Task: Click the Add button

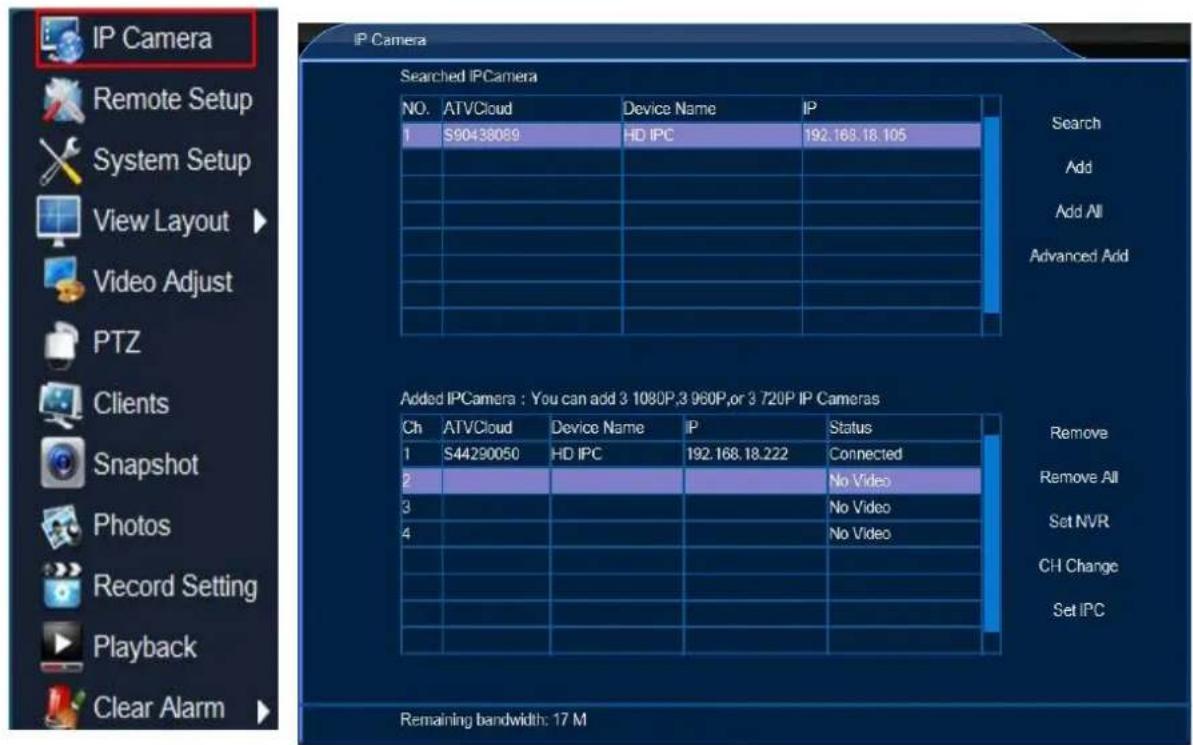Action: click(x=1078, y=167)
